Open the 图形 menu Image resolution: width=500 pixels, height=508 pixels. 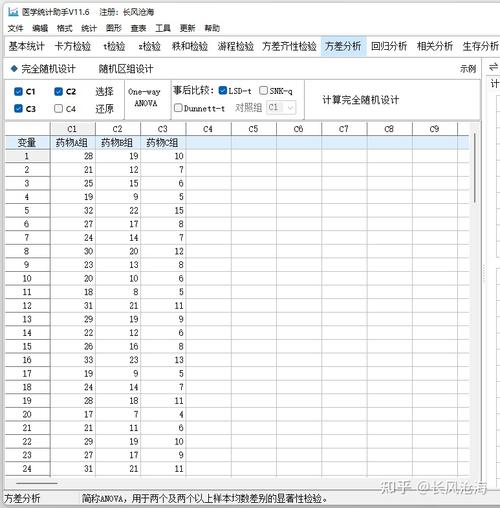coord(114,28)
